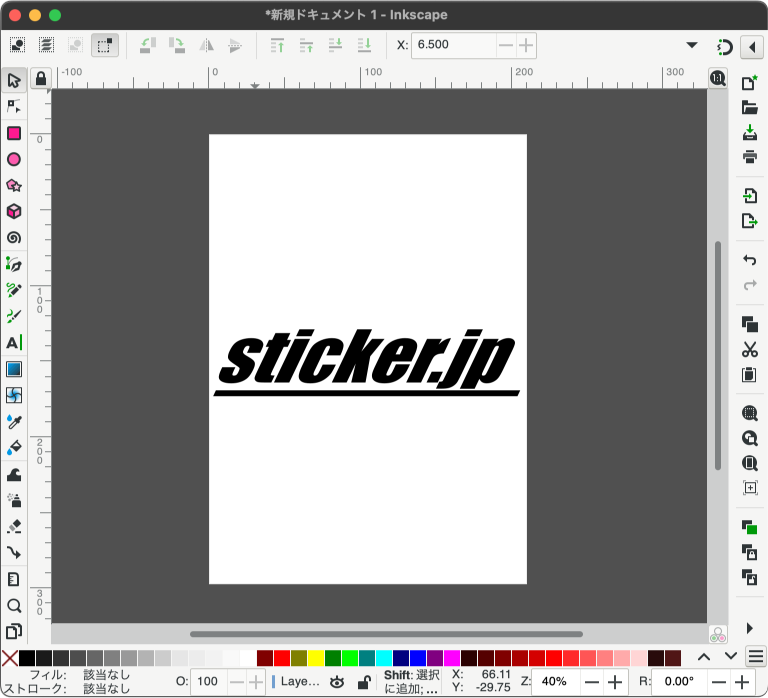Viewport: 768px width, 698px height.
Task: Click the Zoom to page icon
Action: (749, 463)
